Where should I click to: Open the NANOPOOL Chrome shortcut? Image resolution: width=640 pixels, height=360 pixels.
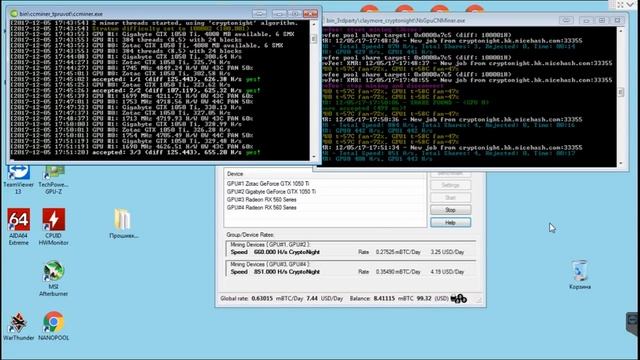pyautogui.click(x=53, y=326)
